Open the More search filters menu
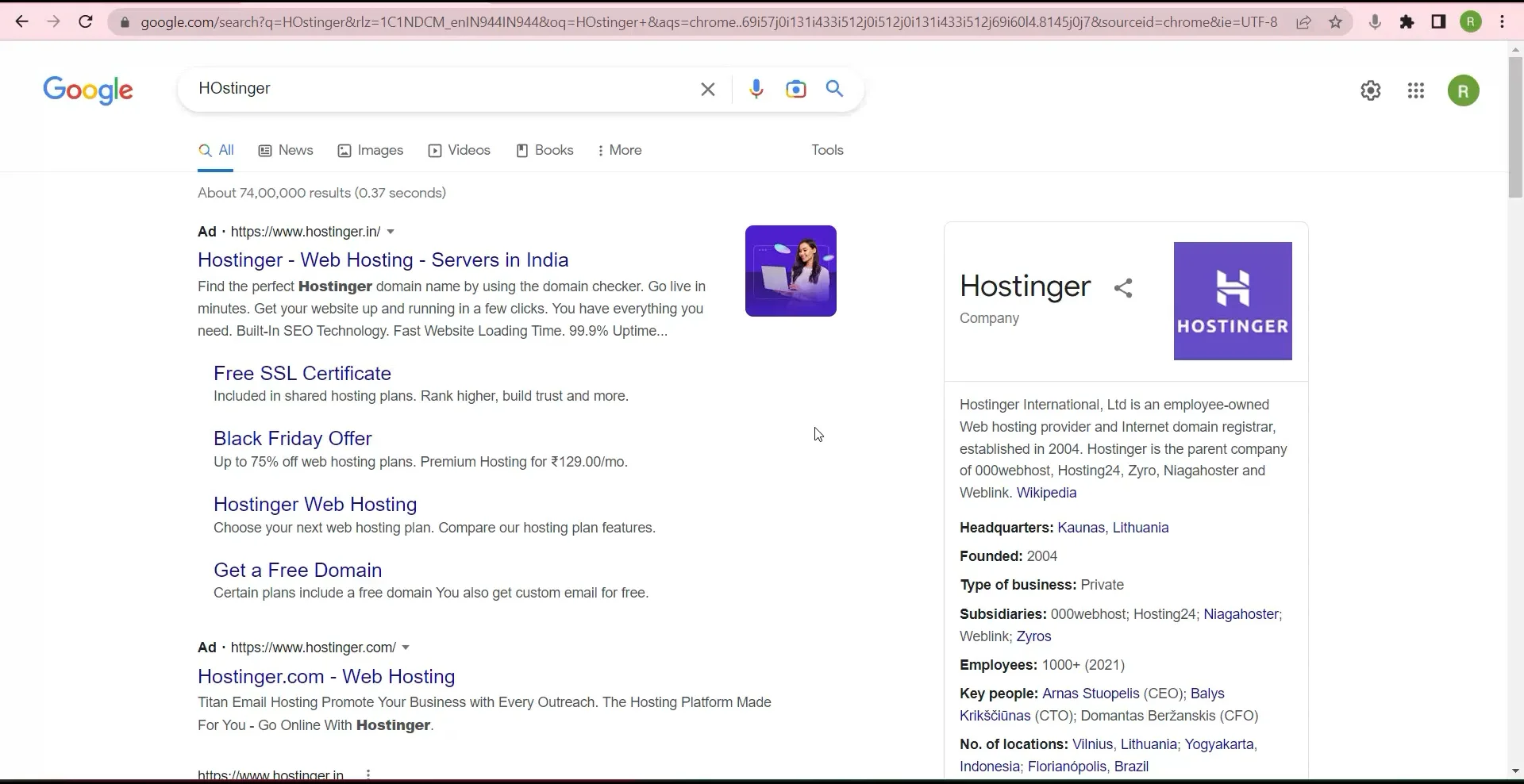The height and width of the screenshot is (784, 1524). tap(619, 150)
